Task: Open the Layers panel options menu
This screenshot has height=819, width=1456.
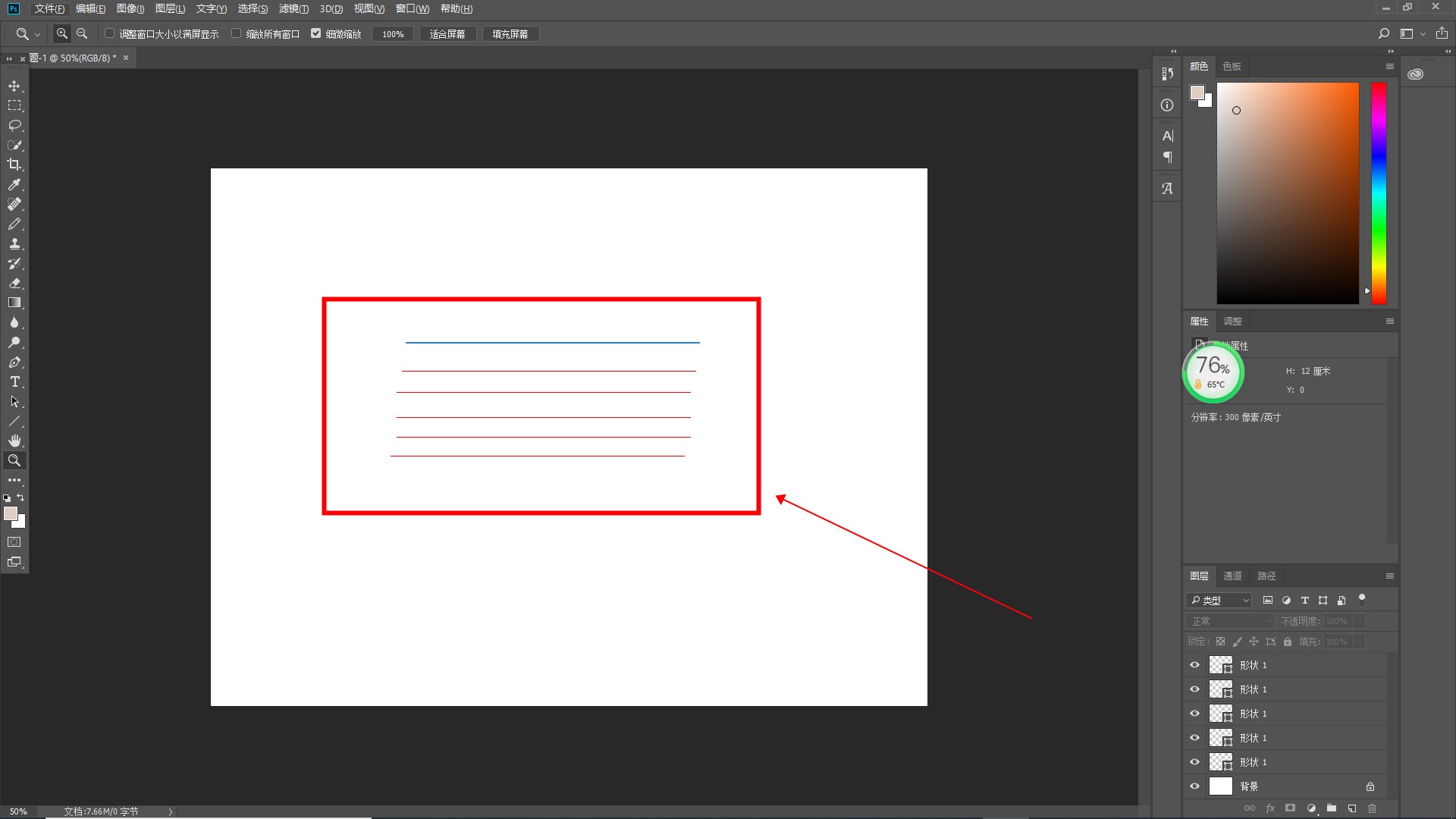Action: click(1390, 576)
